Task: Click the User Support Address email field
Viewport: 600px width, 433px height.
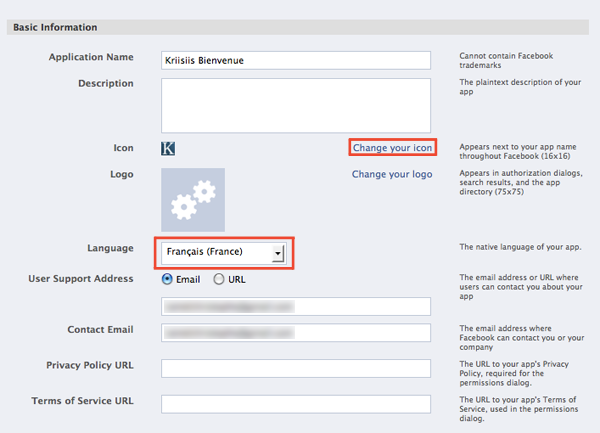Action: pos(296,306)
